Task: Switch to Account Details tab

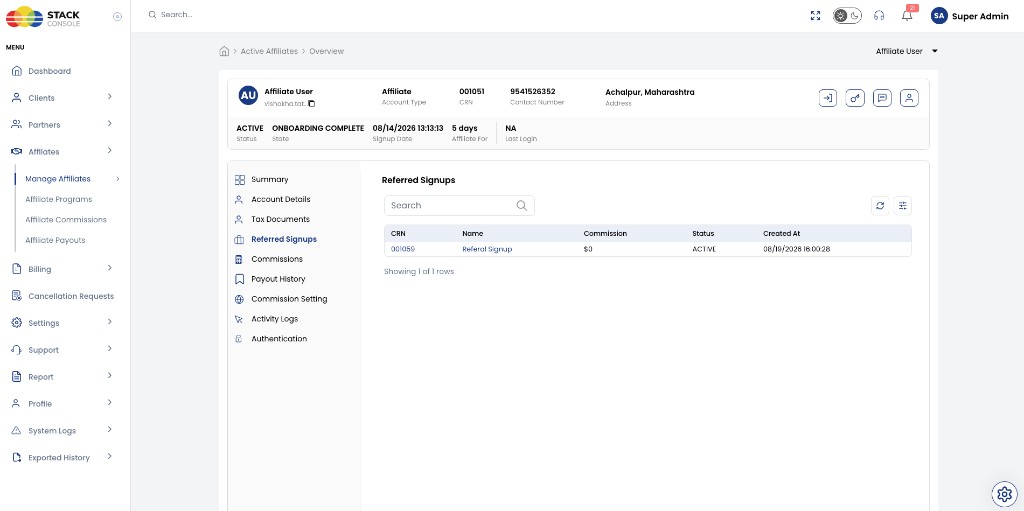Action: point(281,199)
